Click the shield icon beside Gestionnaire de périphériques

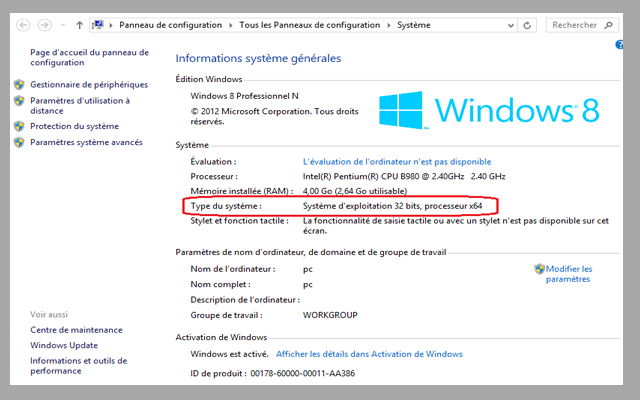point(20,85)
